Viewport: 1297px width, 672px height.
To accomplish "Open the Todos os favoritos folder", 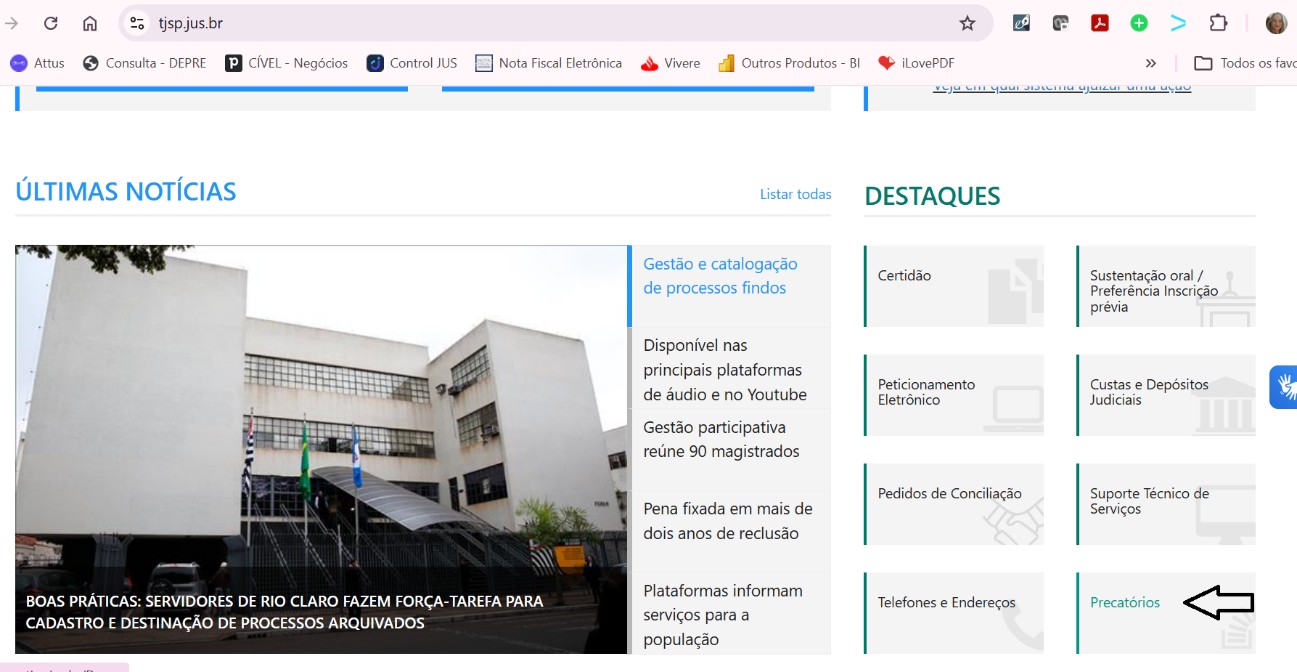I will point(1245,63).
